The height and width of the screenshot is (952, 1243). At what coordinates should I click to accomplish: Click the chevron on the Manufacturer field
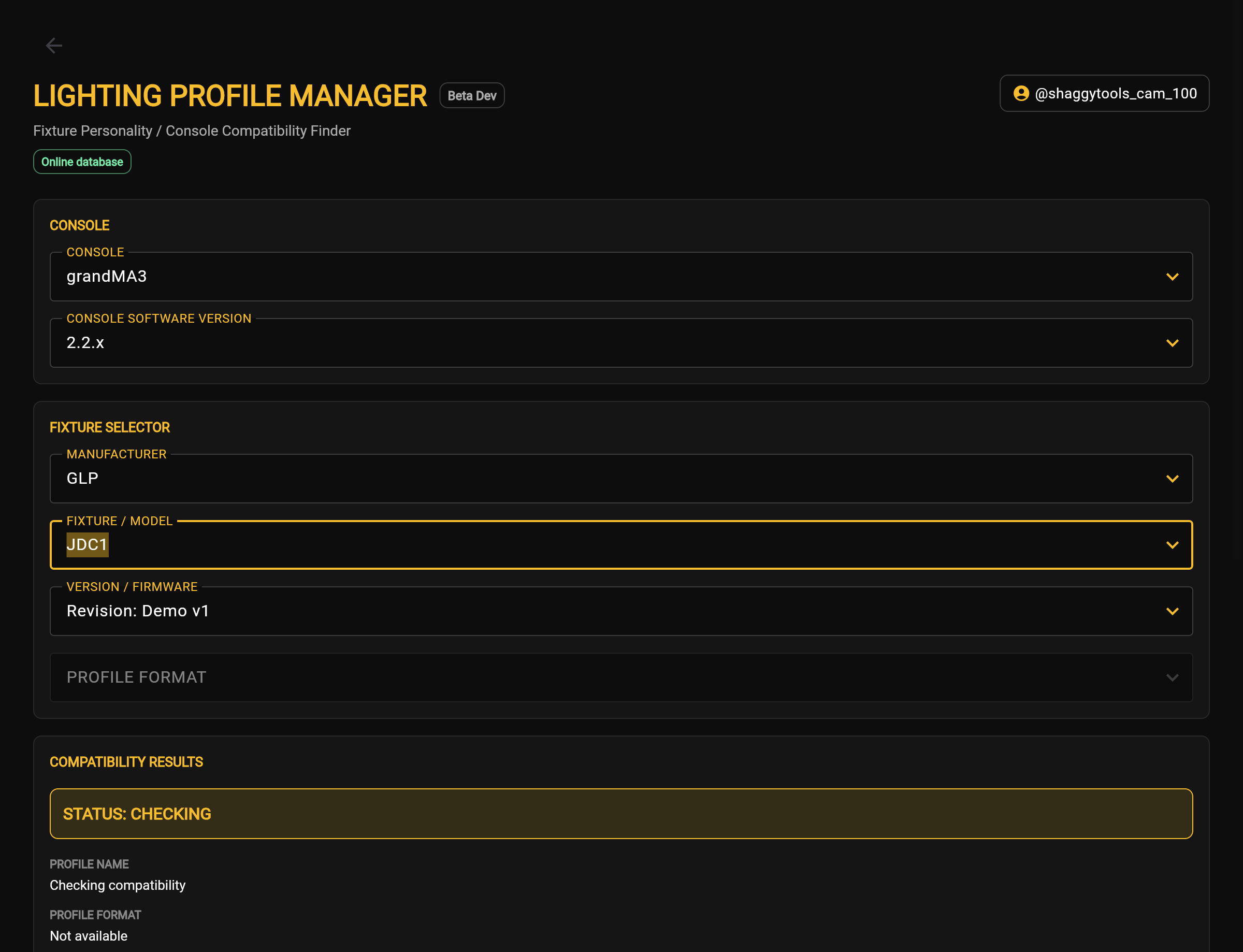point(1172,479)
